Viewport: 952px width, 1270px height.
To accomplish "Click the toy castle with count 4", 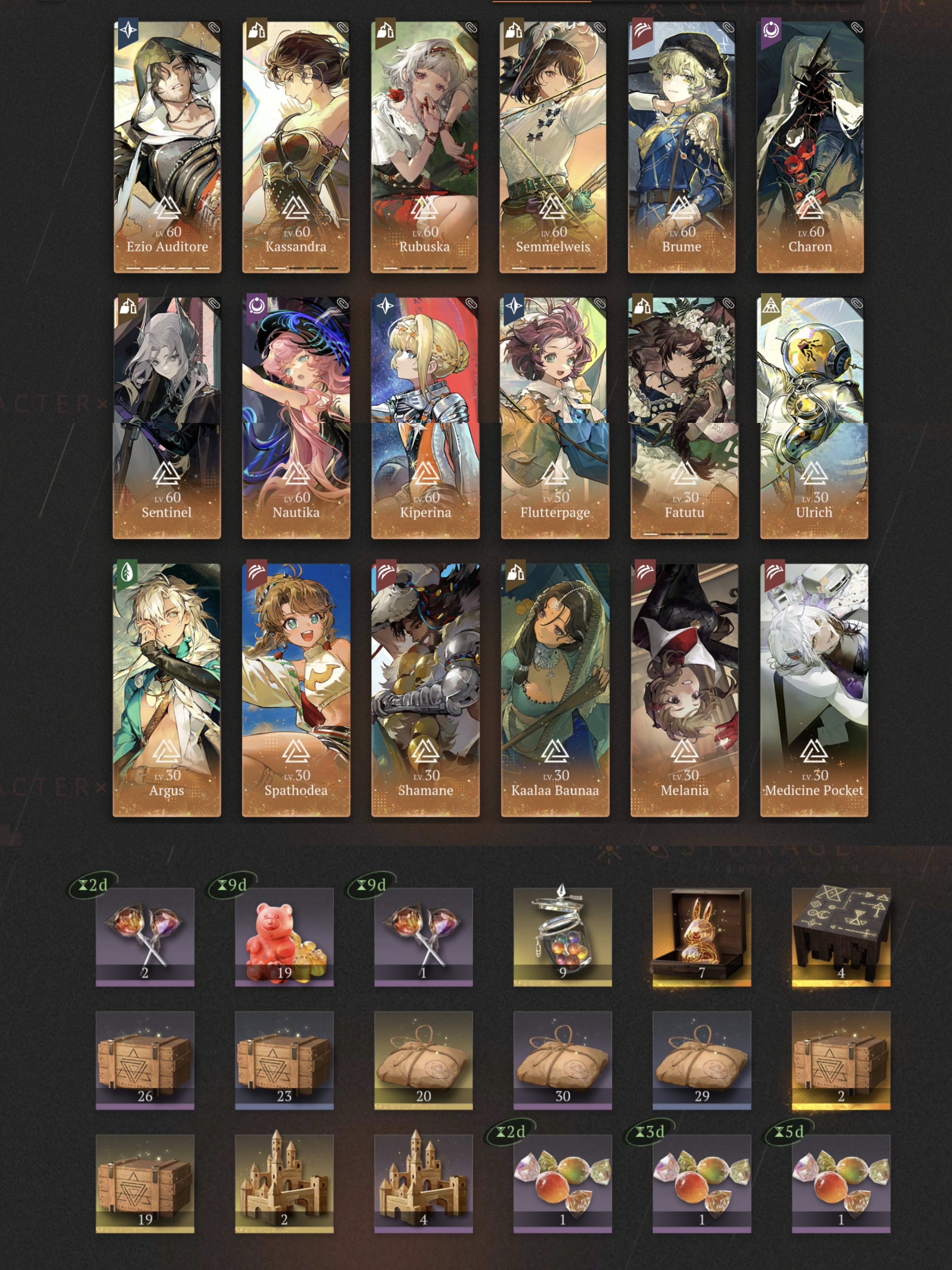I will (424, 1183).
